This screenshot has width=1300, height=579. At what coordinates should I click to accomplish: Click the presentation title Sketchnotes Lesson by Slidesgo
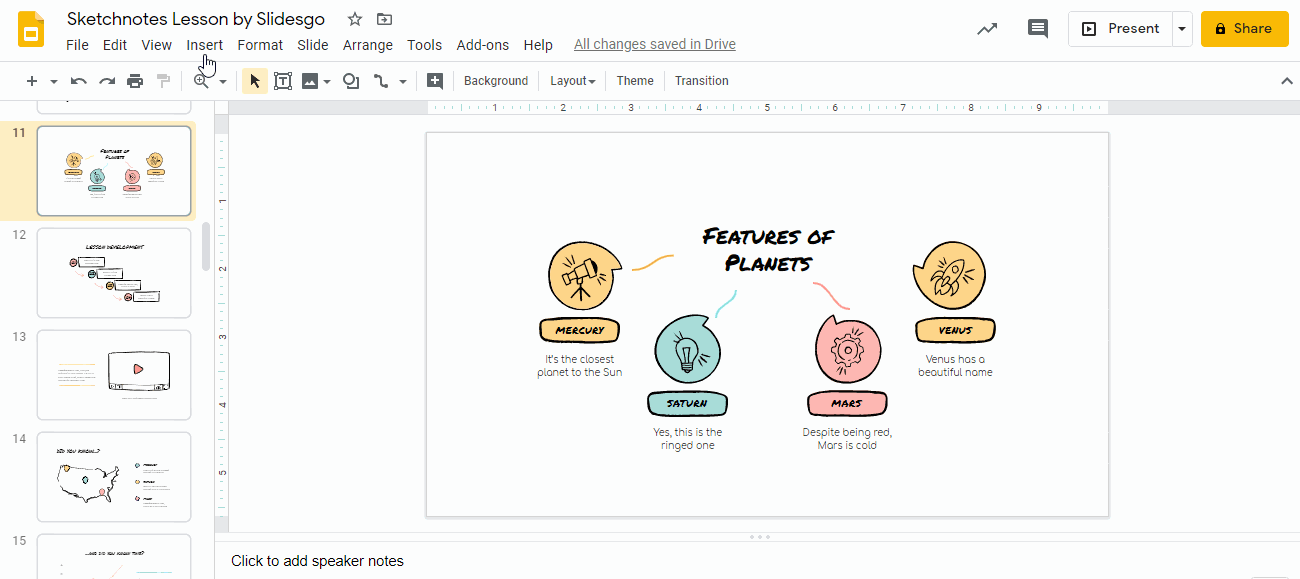pos(196,19)
